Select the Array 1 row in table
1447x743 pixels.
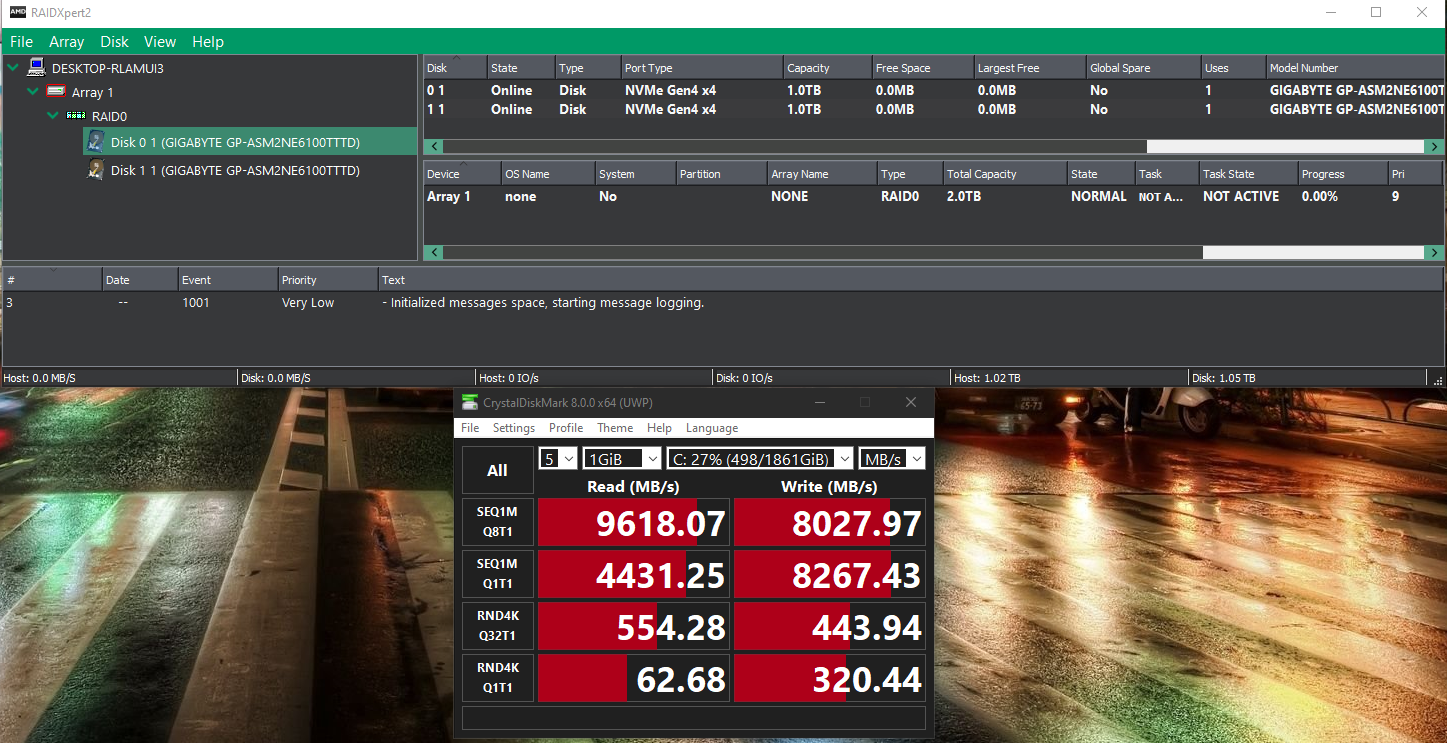[x=934, y=196]
